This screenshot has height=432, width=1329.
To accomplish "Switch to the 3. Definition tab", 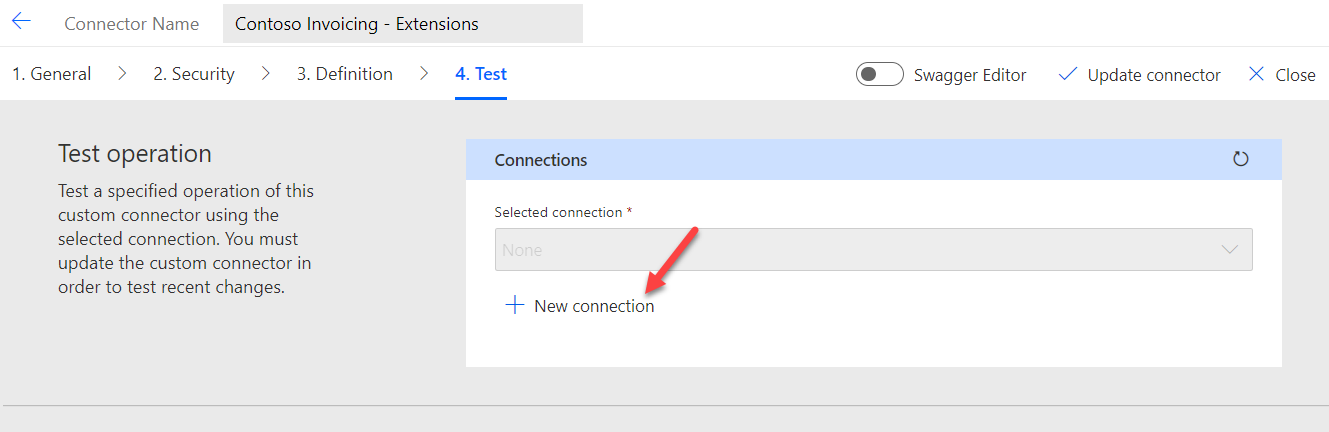I will pyautogui.click(x=344, y=74).
